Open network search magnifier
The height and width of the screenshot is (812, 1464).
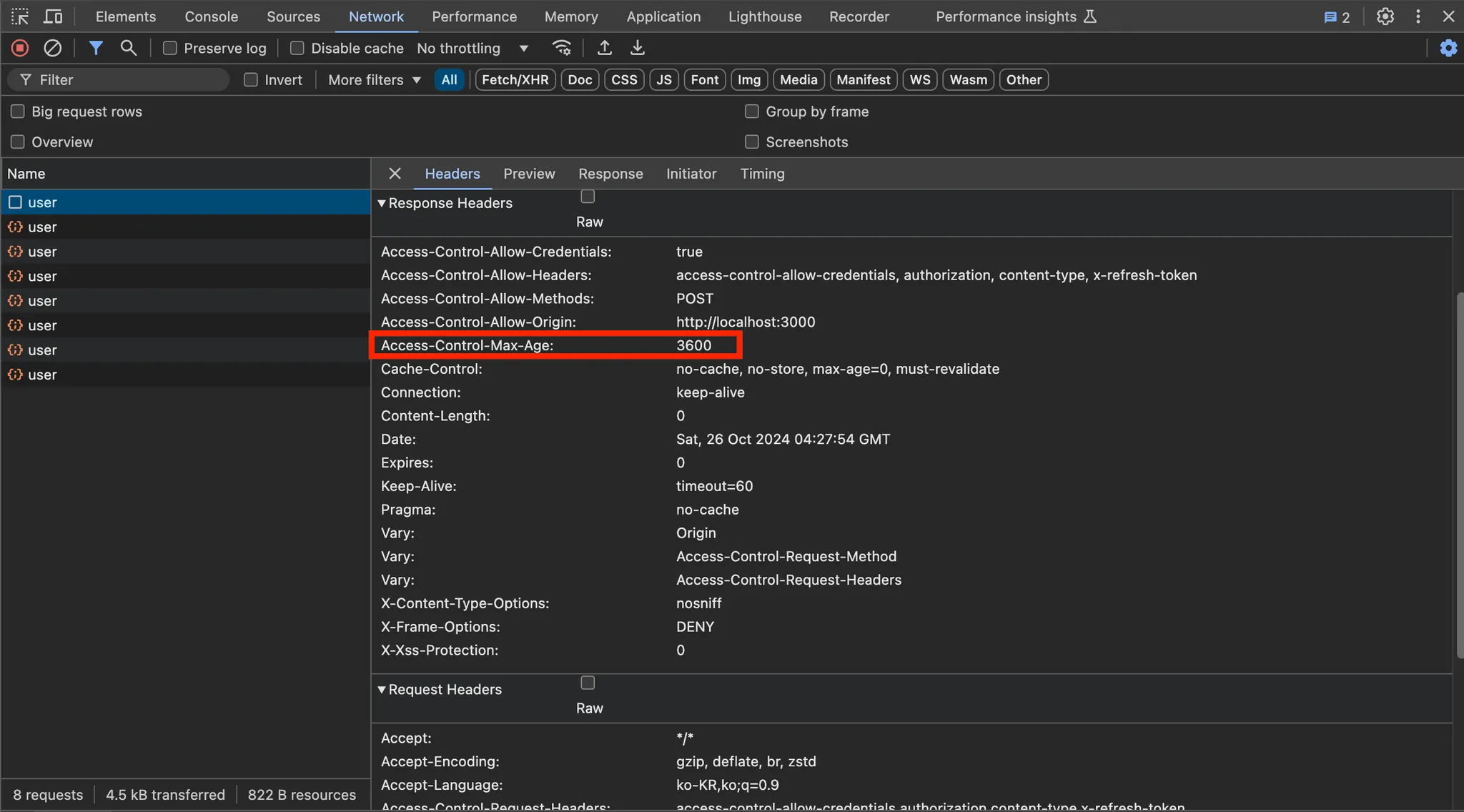coord(129,48)
